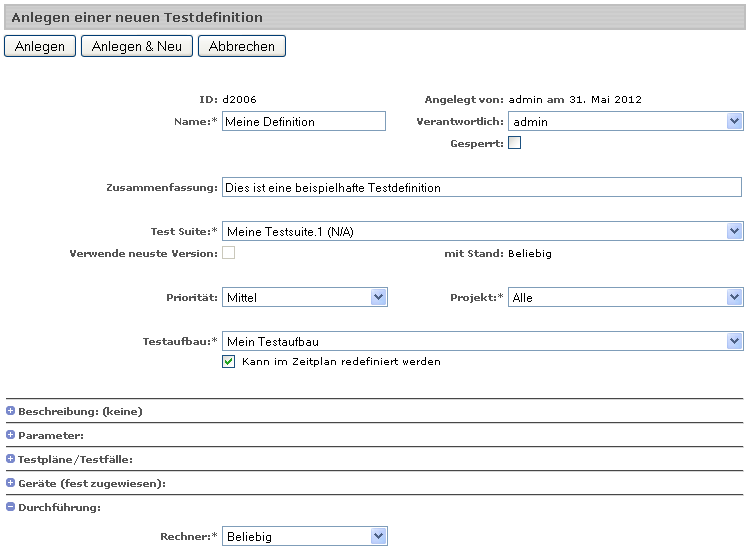The width and height of the screenshot is (750, 549).
Task: Expand Testpläne/Testfälle section plus icon
Action: pyautogui.click(x=11, y=459)
